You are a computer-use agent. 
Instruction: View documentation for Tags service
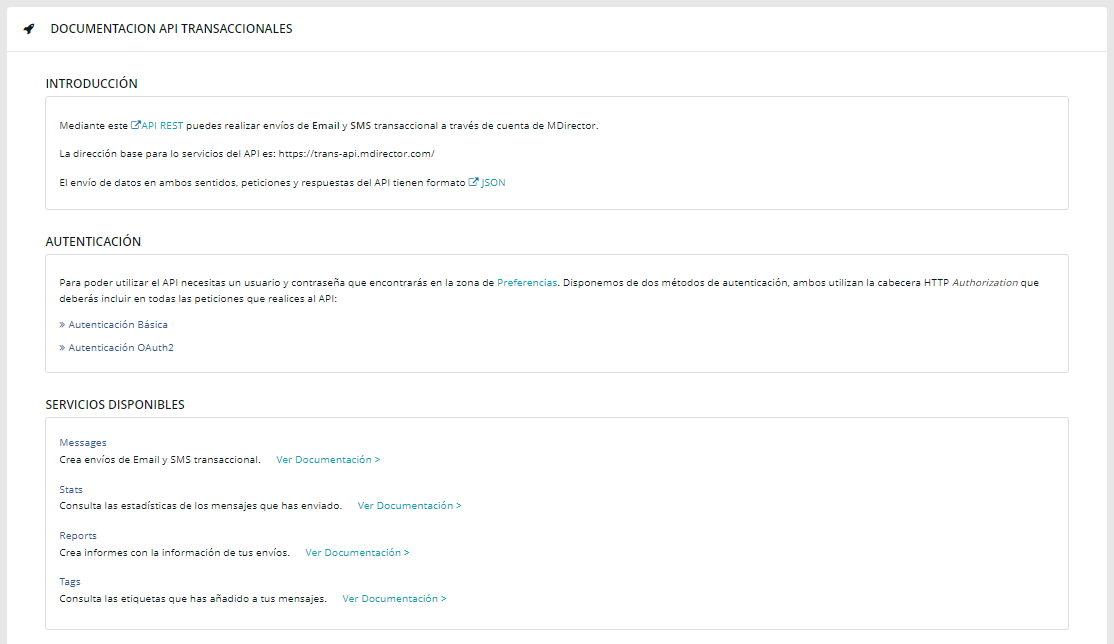[394, 599]
